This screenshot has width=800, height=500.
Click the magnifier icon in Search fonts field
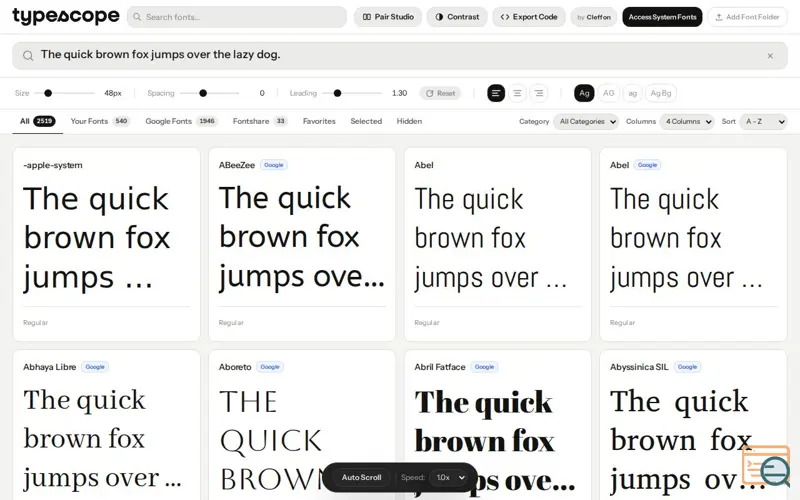click(137, 17)
